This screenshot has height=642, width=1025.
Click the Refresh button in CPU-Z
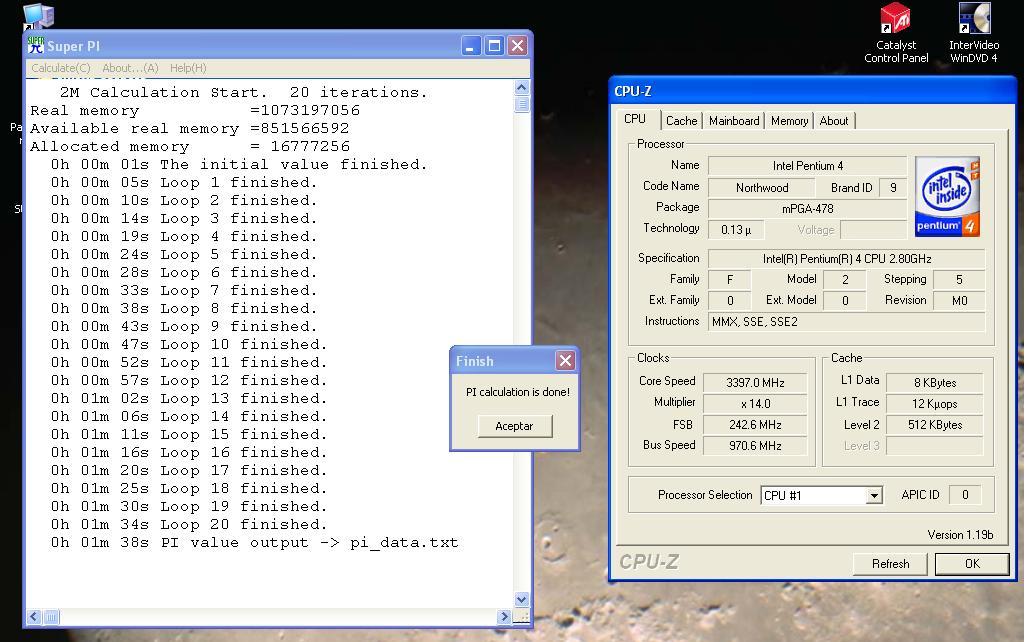890,564
